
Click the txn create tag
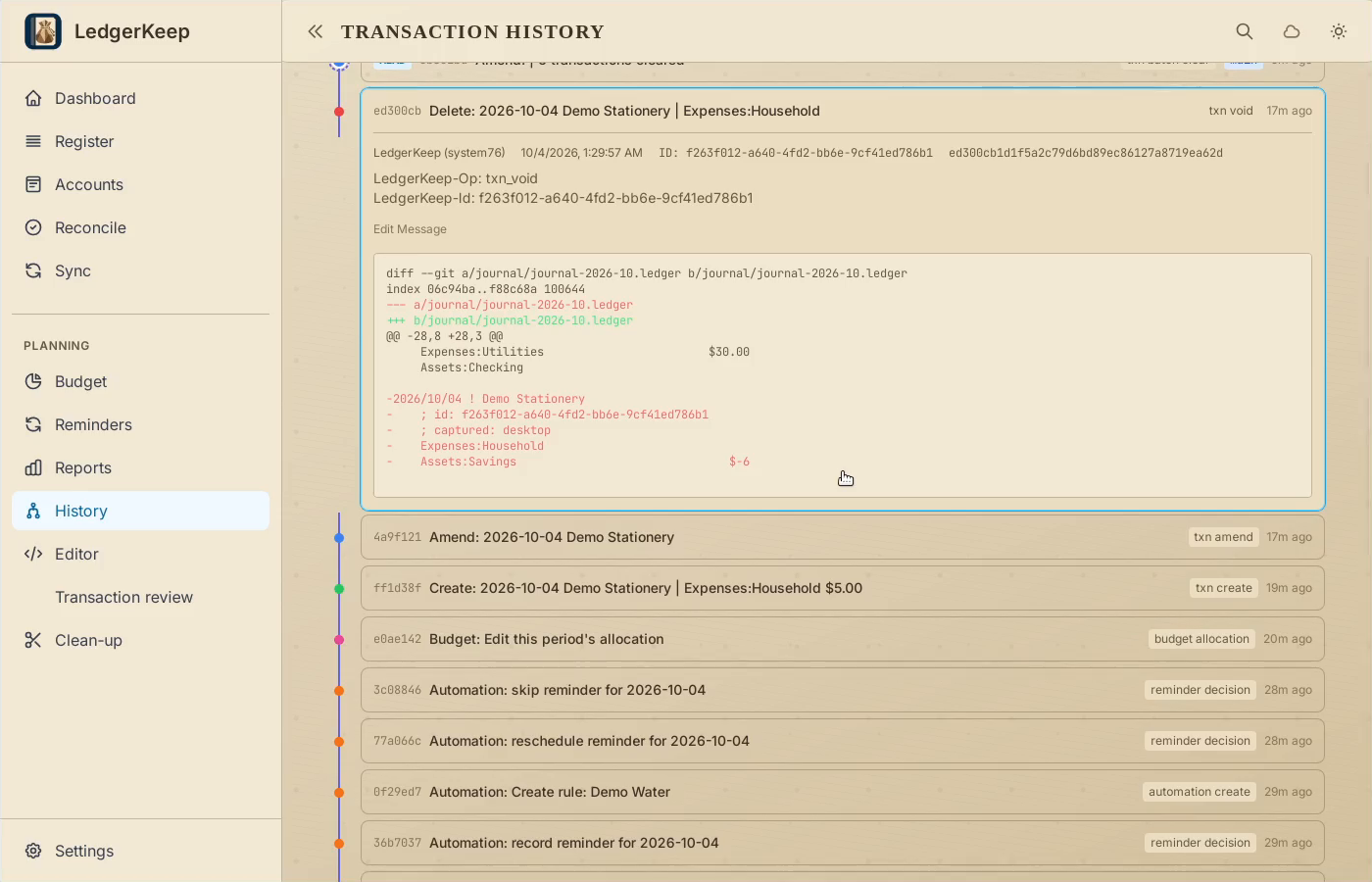pyautogui.click(x=1223, y=588)
